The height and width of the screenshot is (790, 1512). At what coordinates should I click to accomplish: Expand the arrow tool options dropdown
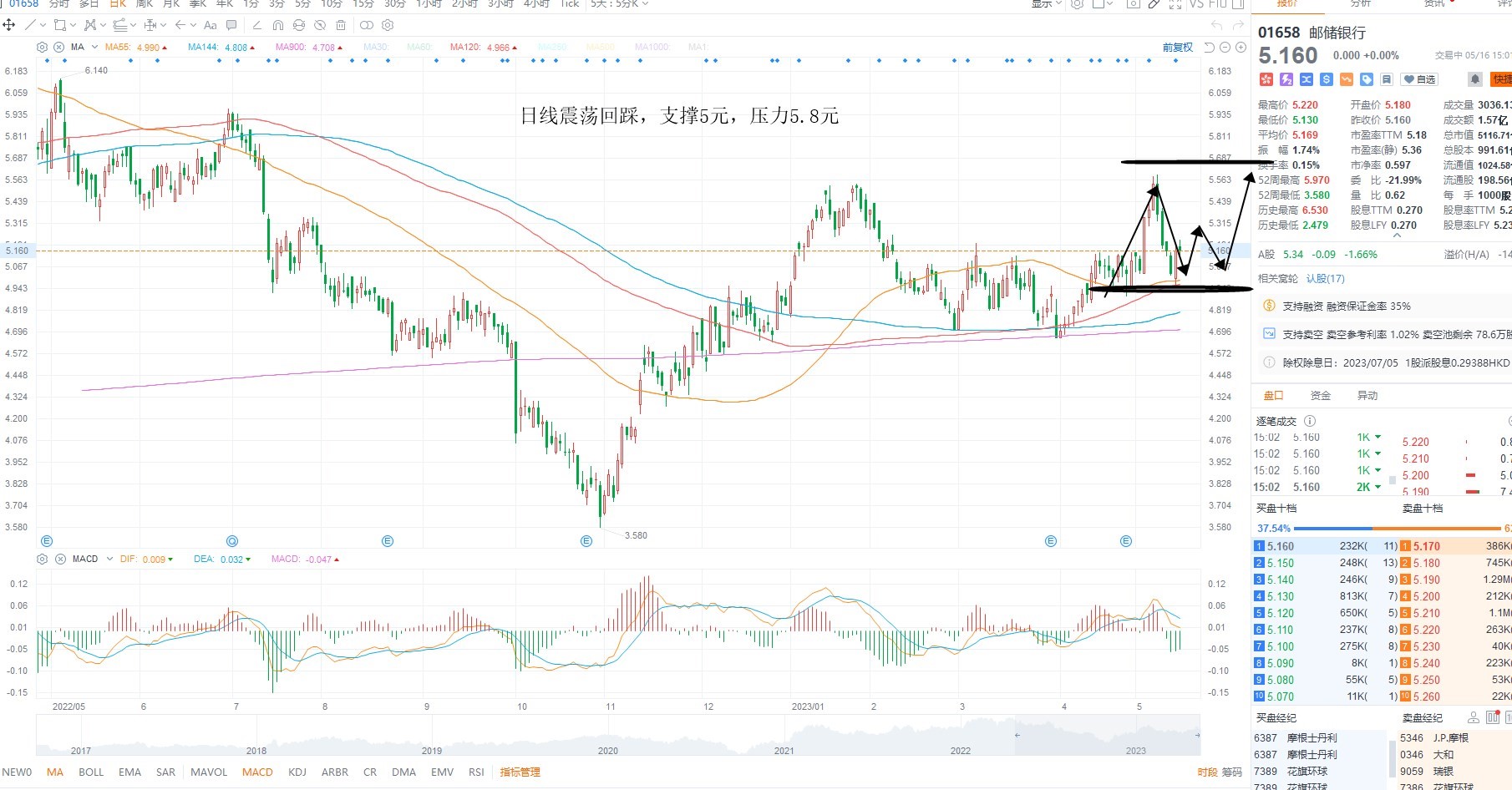coord(193,25)
